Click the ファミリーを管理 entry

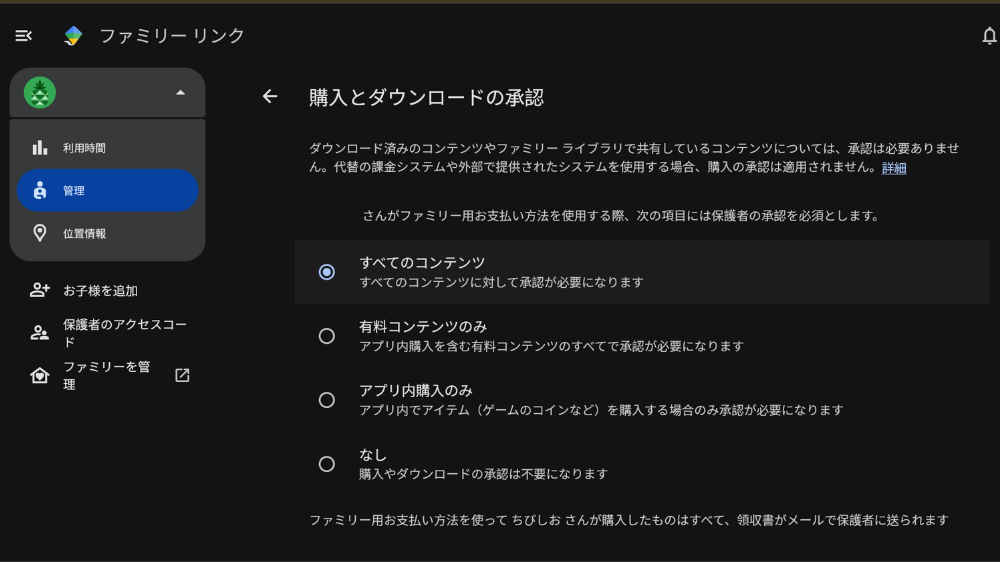tap(108, 375)
